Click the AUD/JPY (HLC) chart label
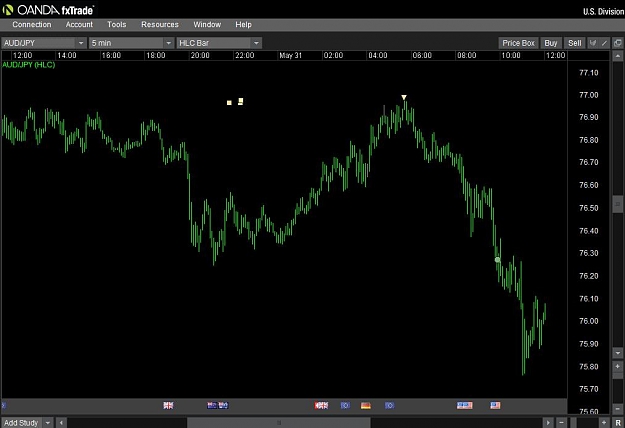Screen dimensions: 625x428 [29, 65]
